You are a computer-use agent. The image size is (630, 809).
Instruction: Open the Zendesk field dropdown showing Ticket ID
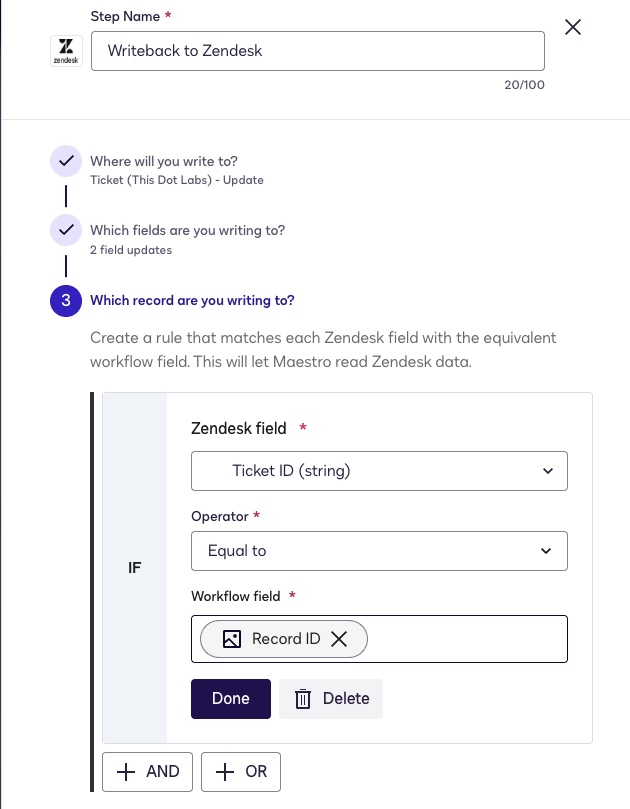379,470
